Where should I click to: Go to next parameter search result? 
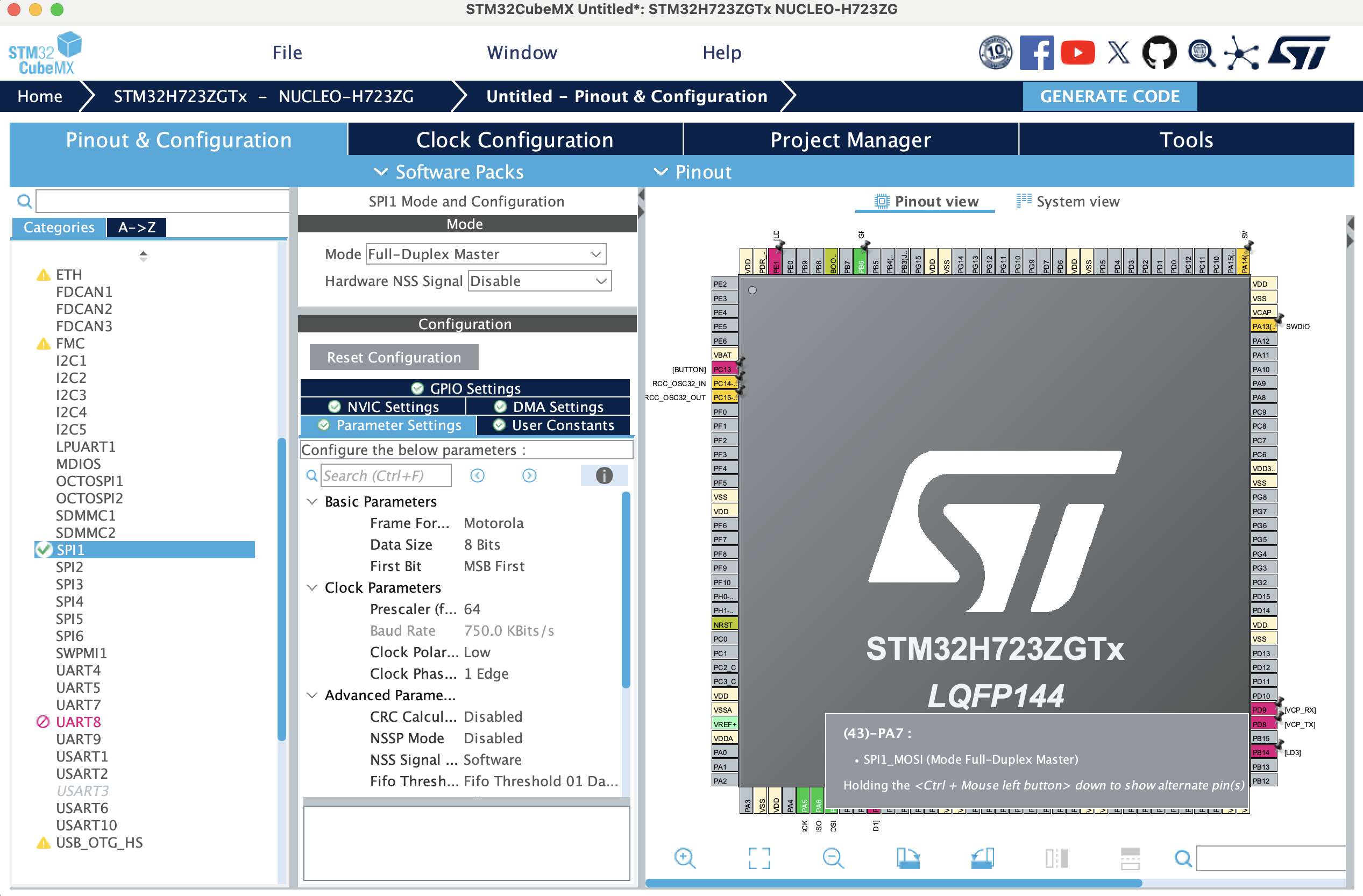point(529,475)
